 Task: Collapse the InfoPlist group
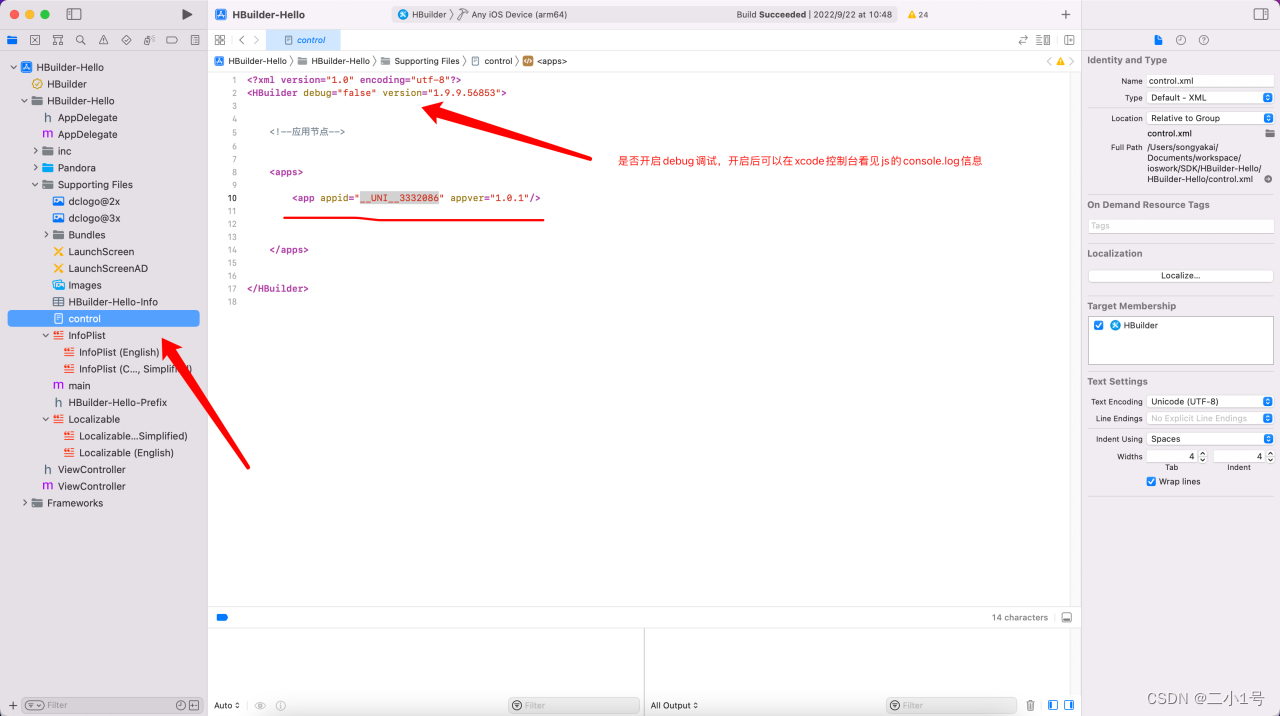point(46,336)
